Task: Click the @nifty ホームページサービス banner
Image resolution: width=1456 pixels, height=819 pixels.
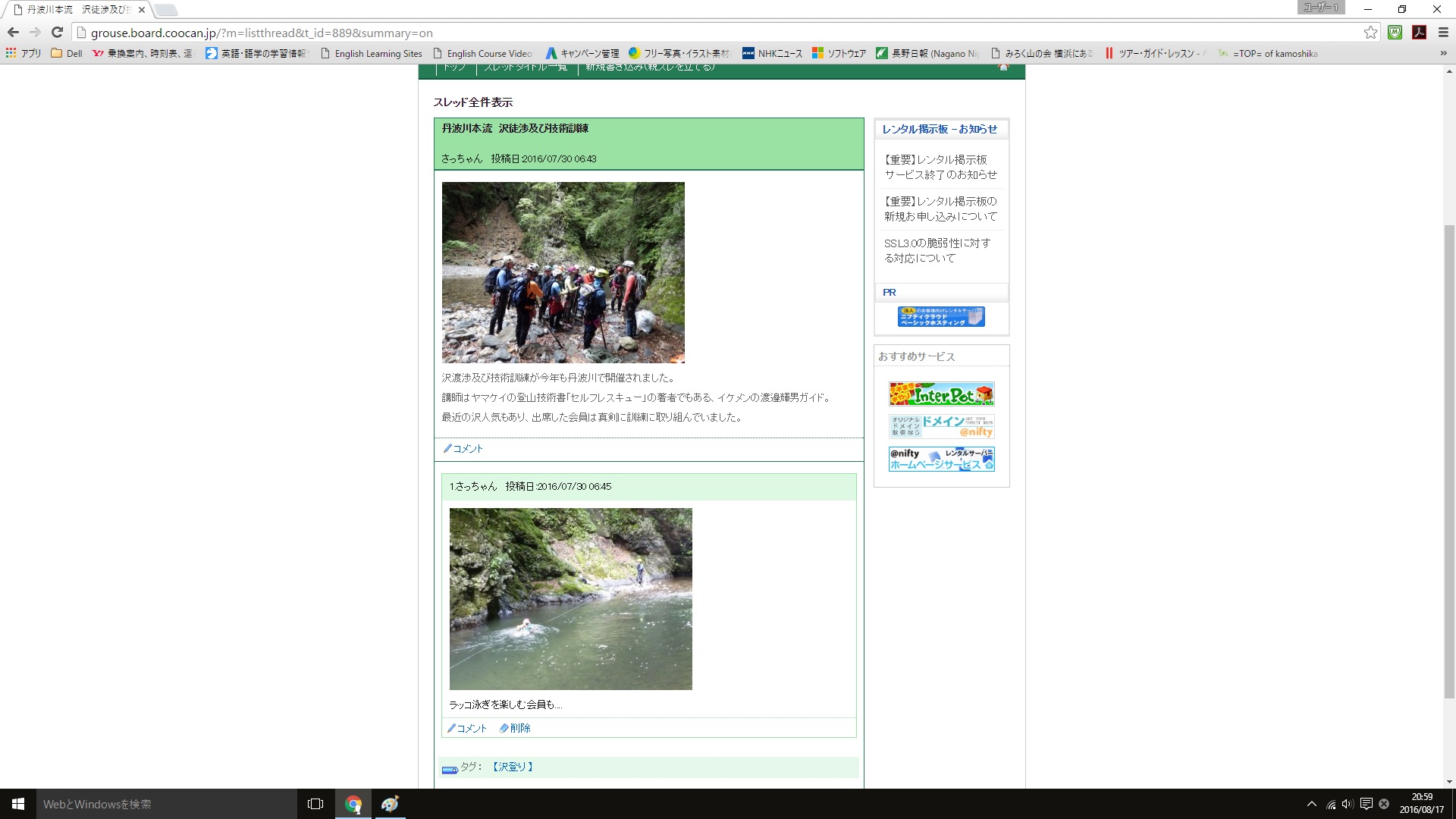Action: 941,459
